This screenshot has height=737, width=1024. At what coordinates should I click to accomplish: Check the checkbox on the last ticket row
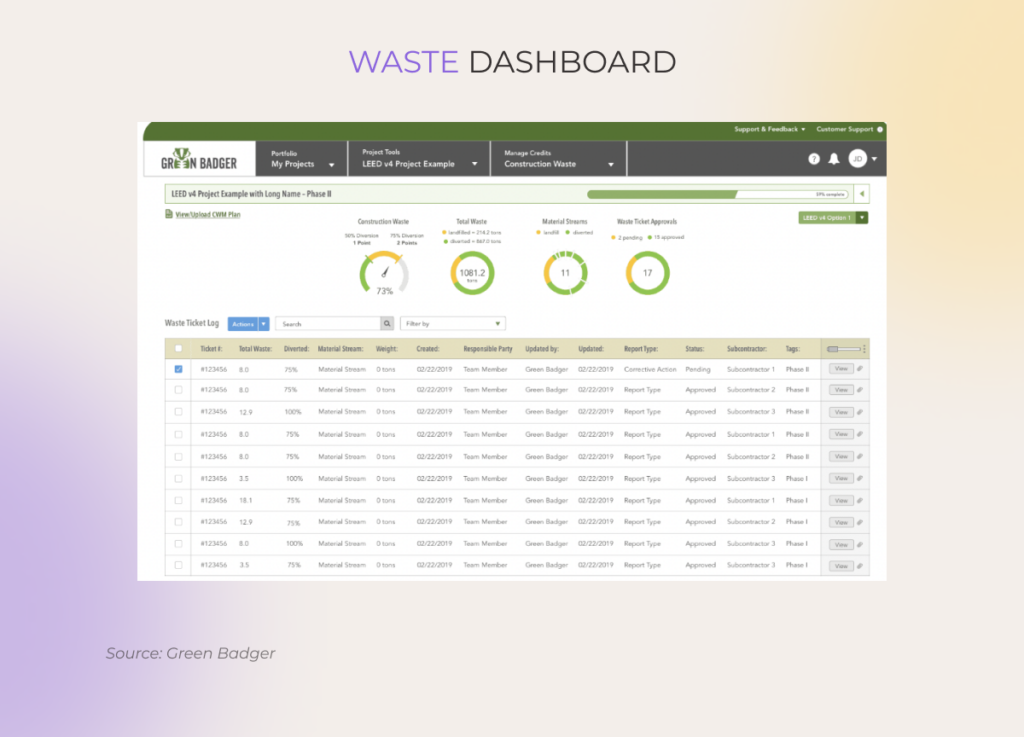pyautogui.click(x=178, y=565)
